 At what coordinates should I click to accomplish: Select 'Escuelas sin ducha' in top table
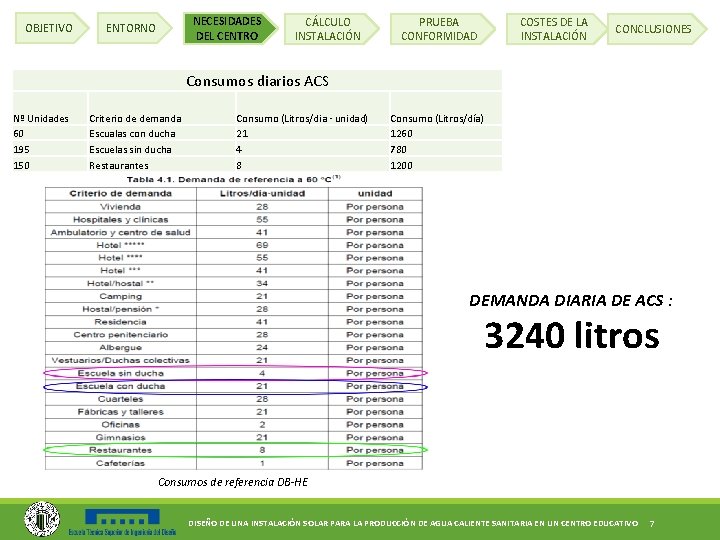(130, 150)
